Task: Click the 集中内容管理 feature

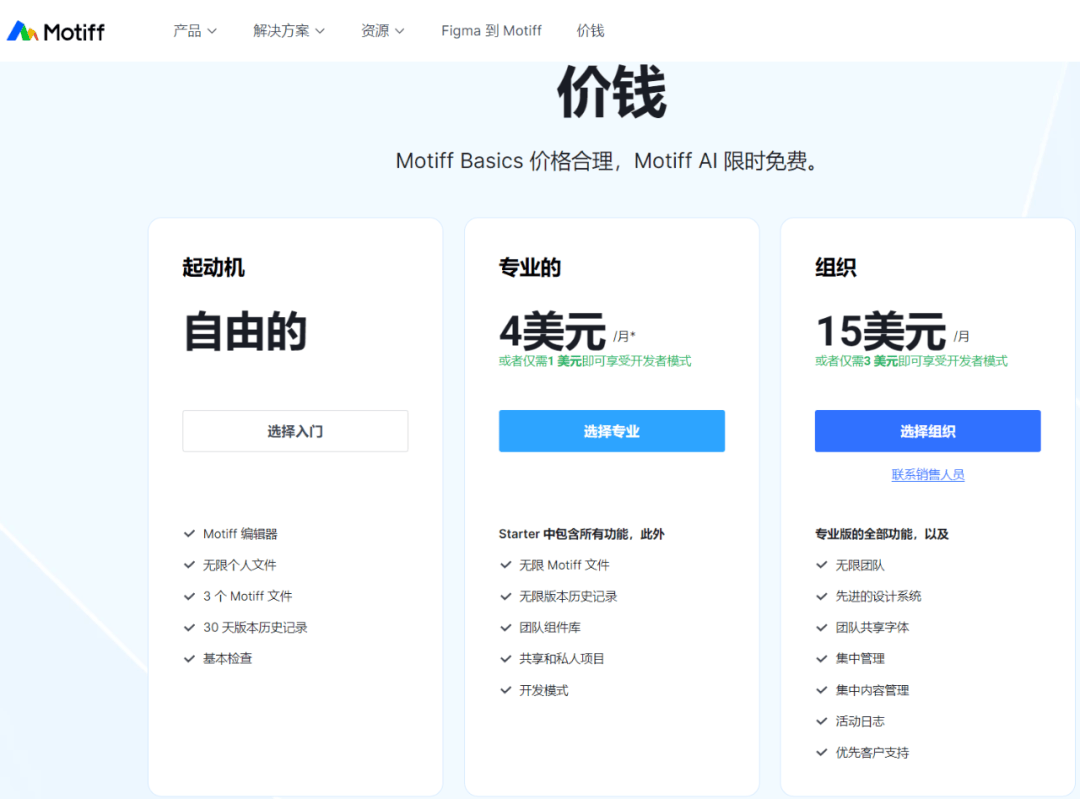Action: coord(872,690)
